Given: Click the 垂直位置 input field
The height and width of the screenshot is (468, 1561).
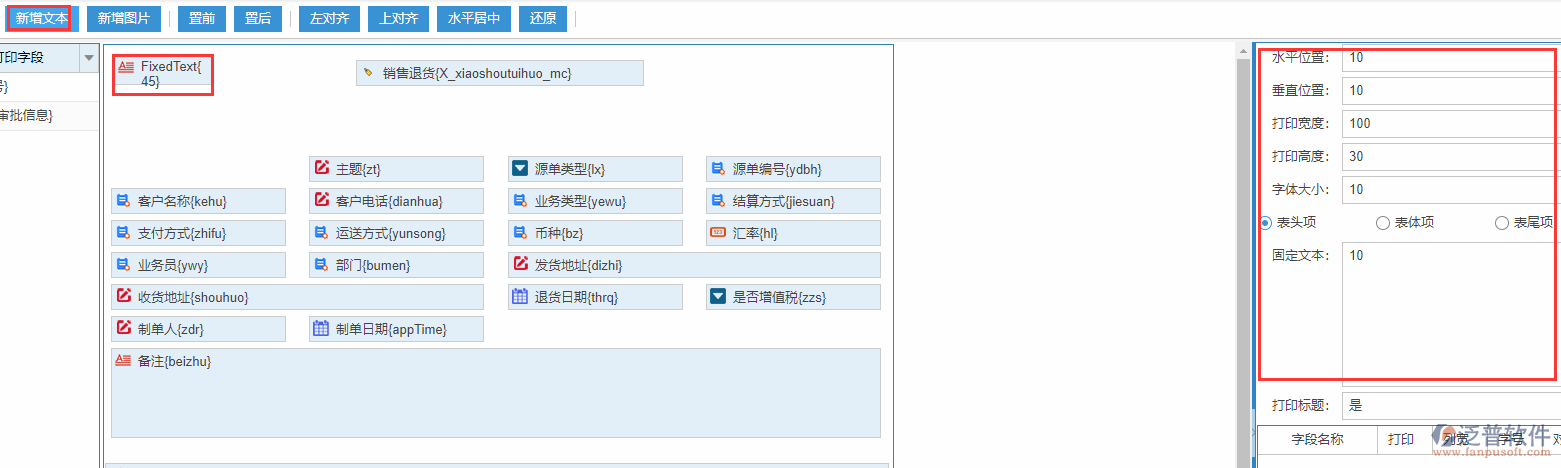Looking at the screenshot, I should coord(1450,90).
